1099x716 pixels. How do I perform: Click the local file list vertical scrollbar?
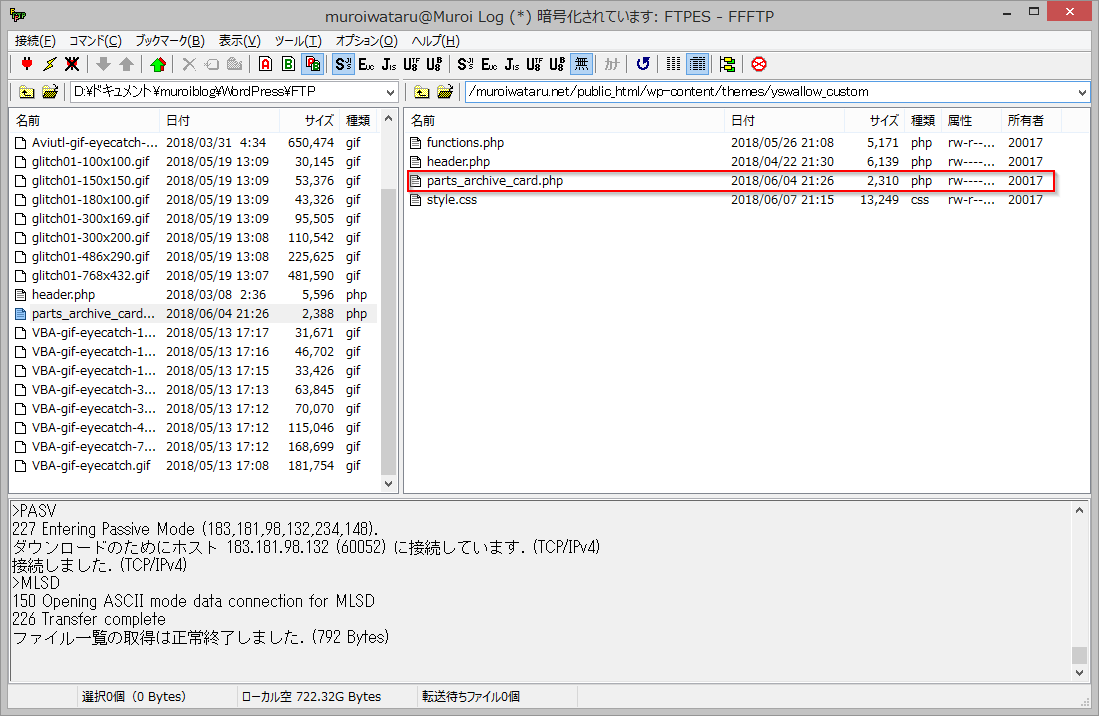(x=389, y=300)
